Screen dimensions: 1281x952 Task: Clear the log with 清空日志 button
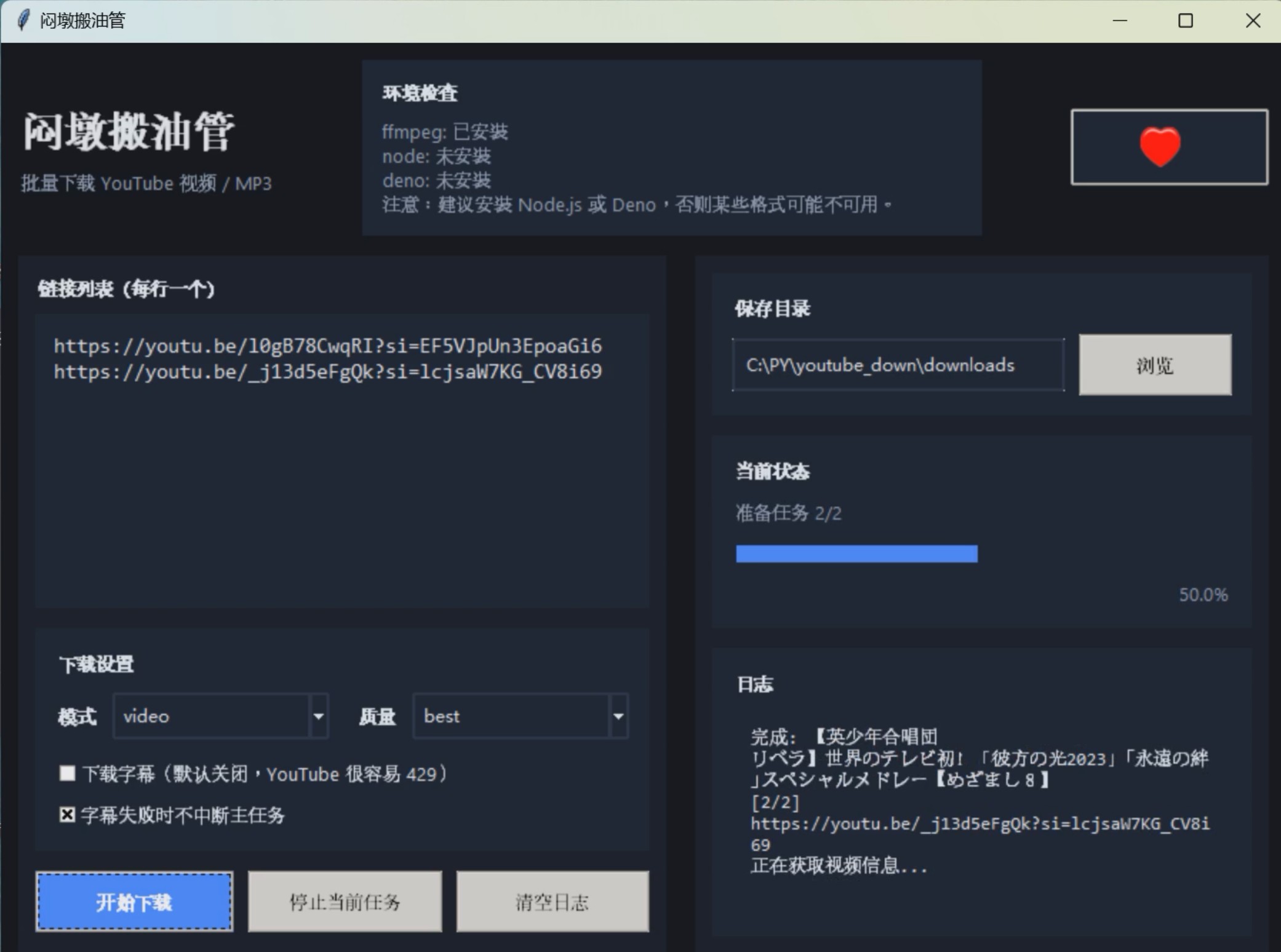[552, 902]
